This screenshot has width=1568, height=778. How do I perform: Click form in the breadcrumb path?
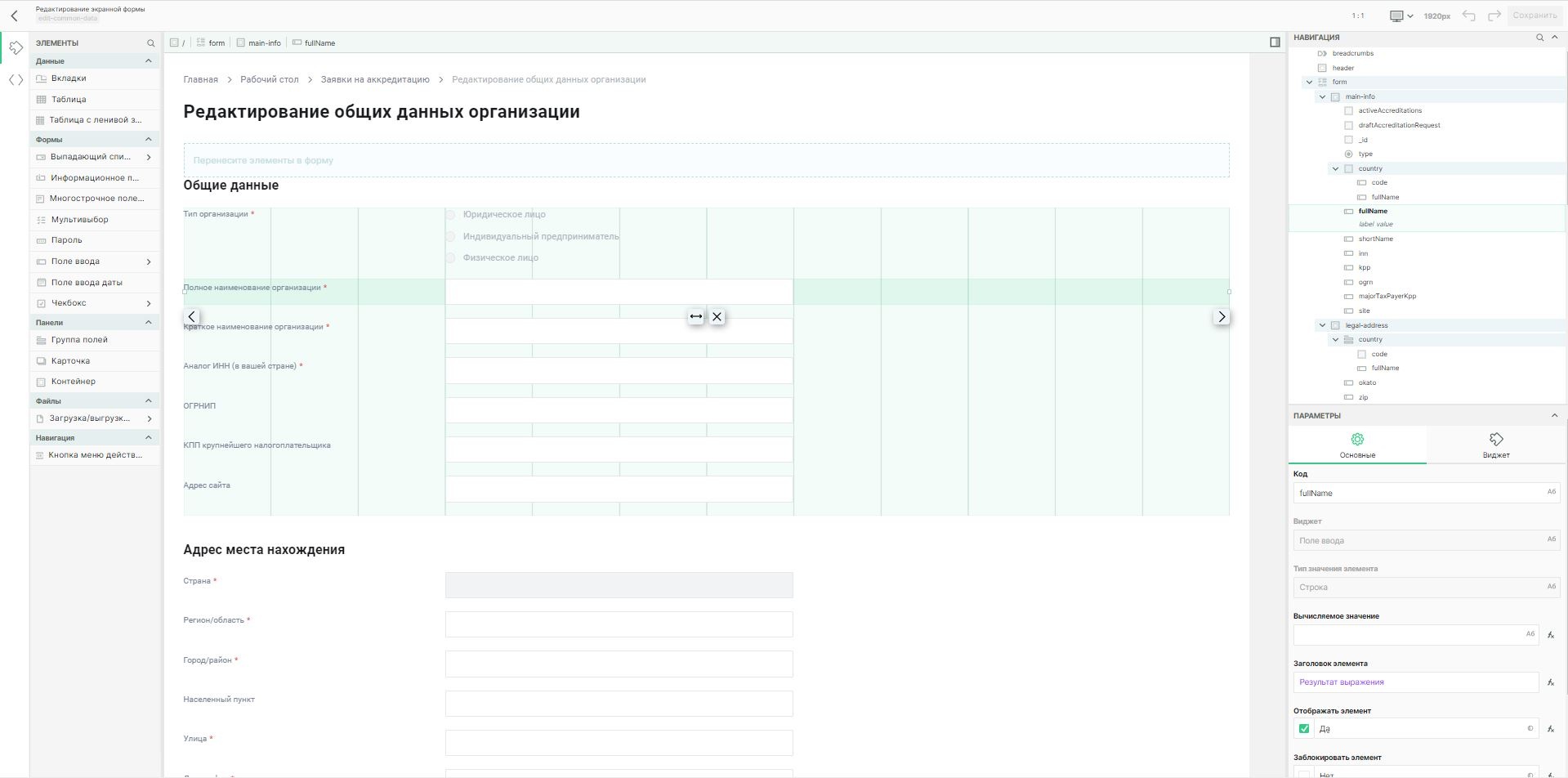coord(211,43)
